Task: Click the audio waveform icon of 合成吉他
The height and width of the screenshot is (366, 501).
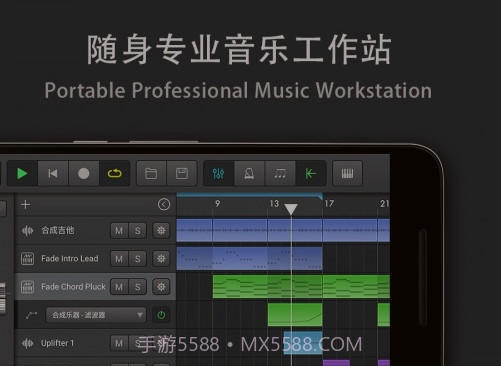Action: click(27, 230)
